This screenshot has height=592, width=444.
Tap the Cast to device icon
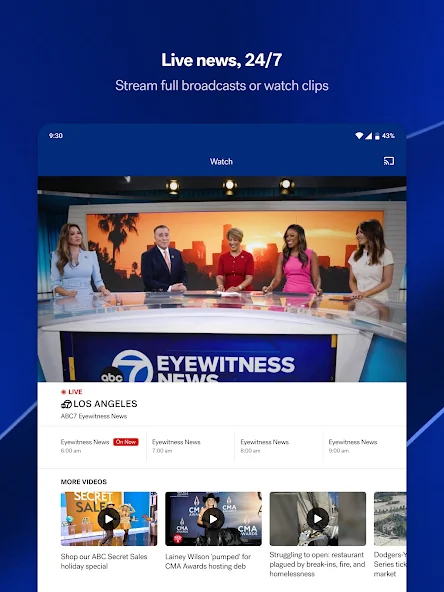click(x=389, y=161)
